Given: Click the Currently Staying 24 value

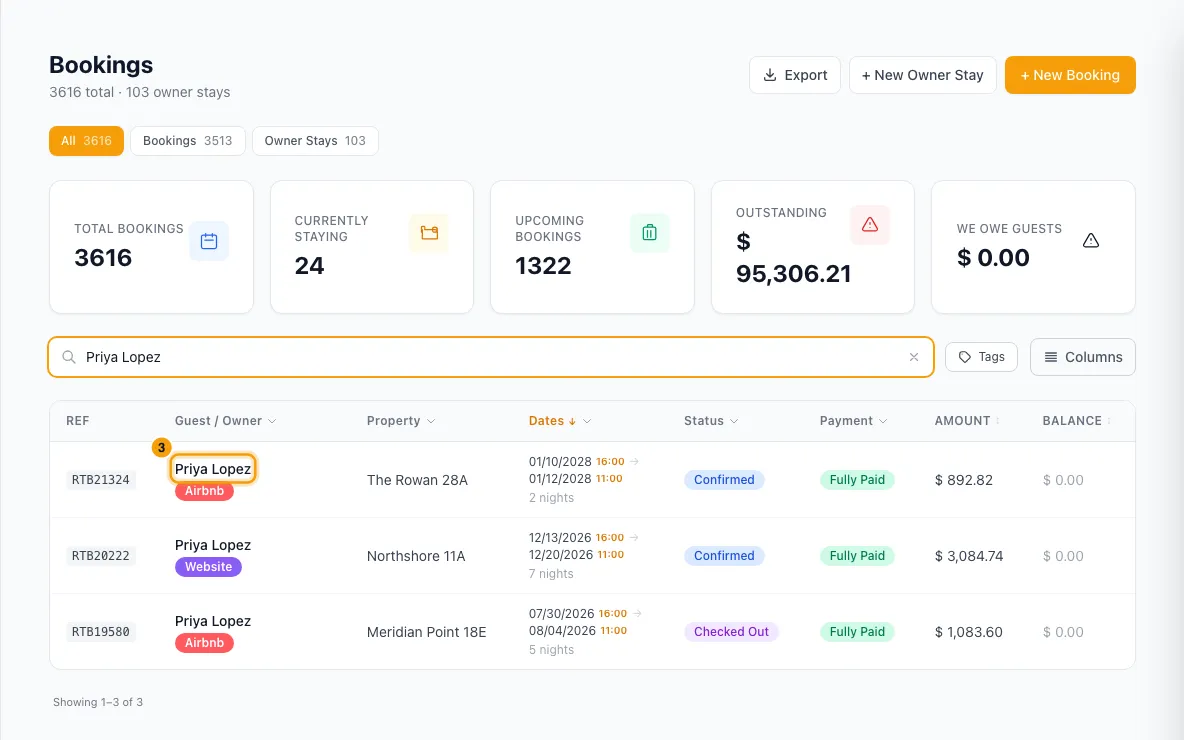Looking at the screenshot, I should pyautogui.click(x=310, y=266).
